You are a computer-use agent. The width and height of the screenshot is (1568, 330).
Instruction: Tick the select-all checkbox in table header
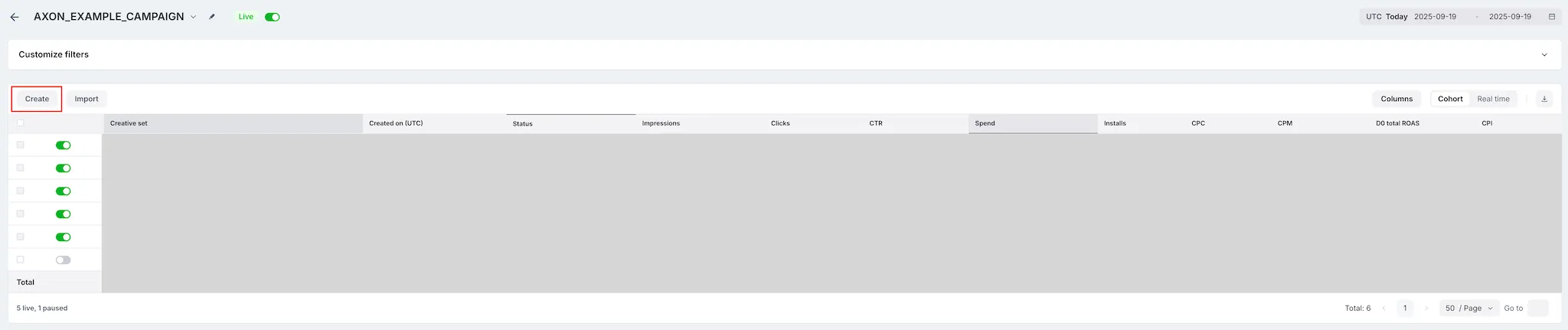click(21, 123)
